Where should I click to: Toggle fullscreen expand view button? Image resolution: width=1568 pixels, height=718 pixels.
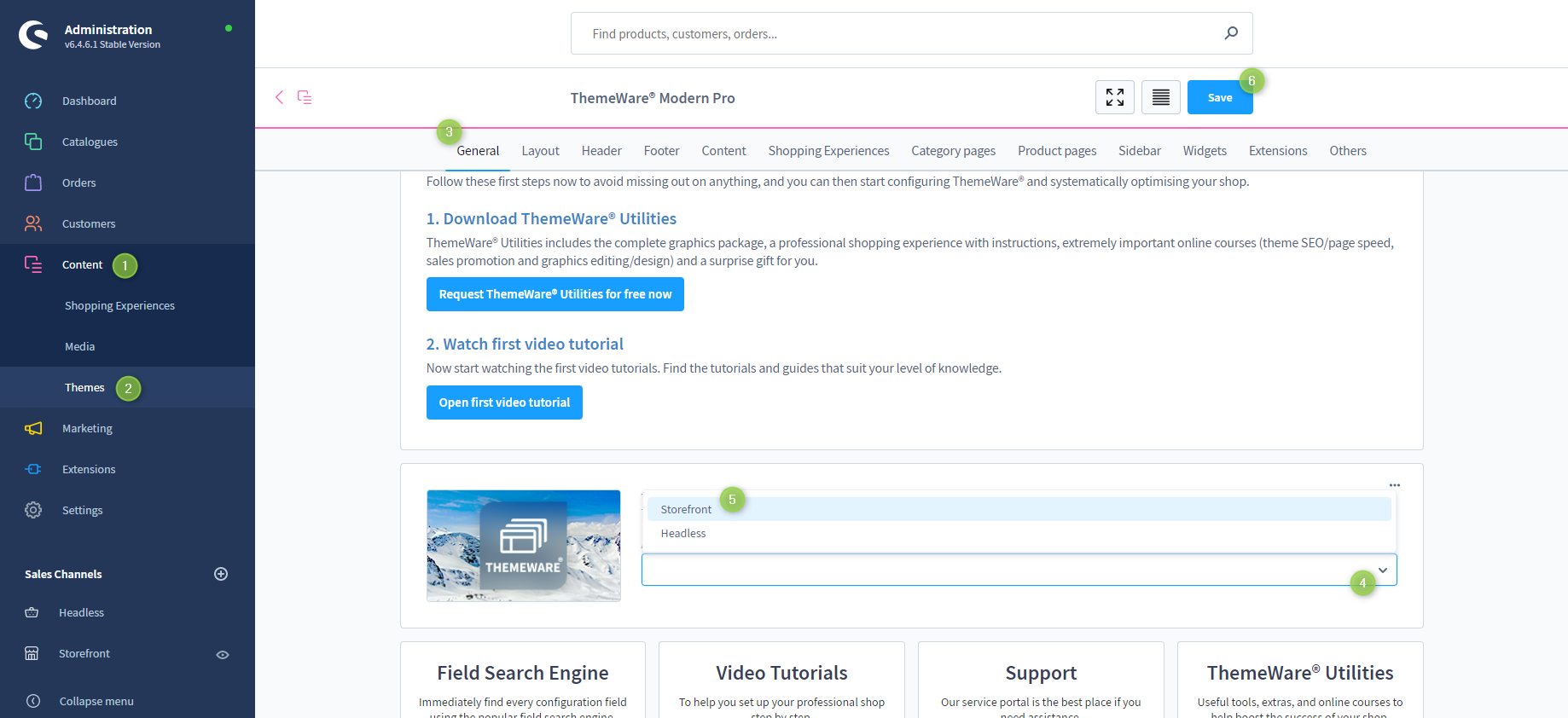1115,97
